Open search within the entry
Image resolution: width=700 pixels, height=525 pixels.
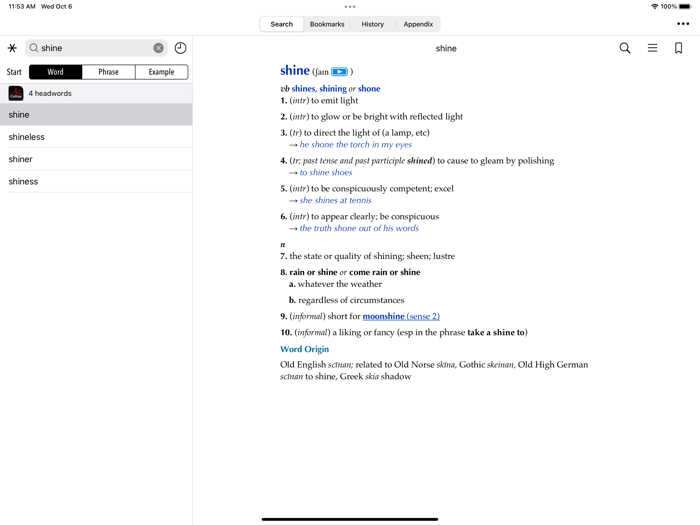click(x=625, y=48)
